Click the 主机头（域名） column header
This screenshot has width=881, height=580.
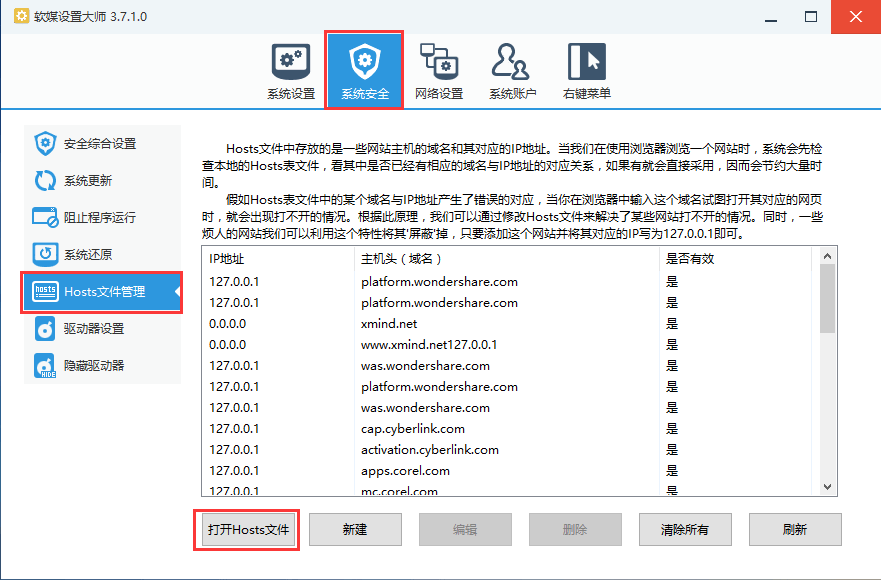(507, 259)
